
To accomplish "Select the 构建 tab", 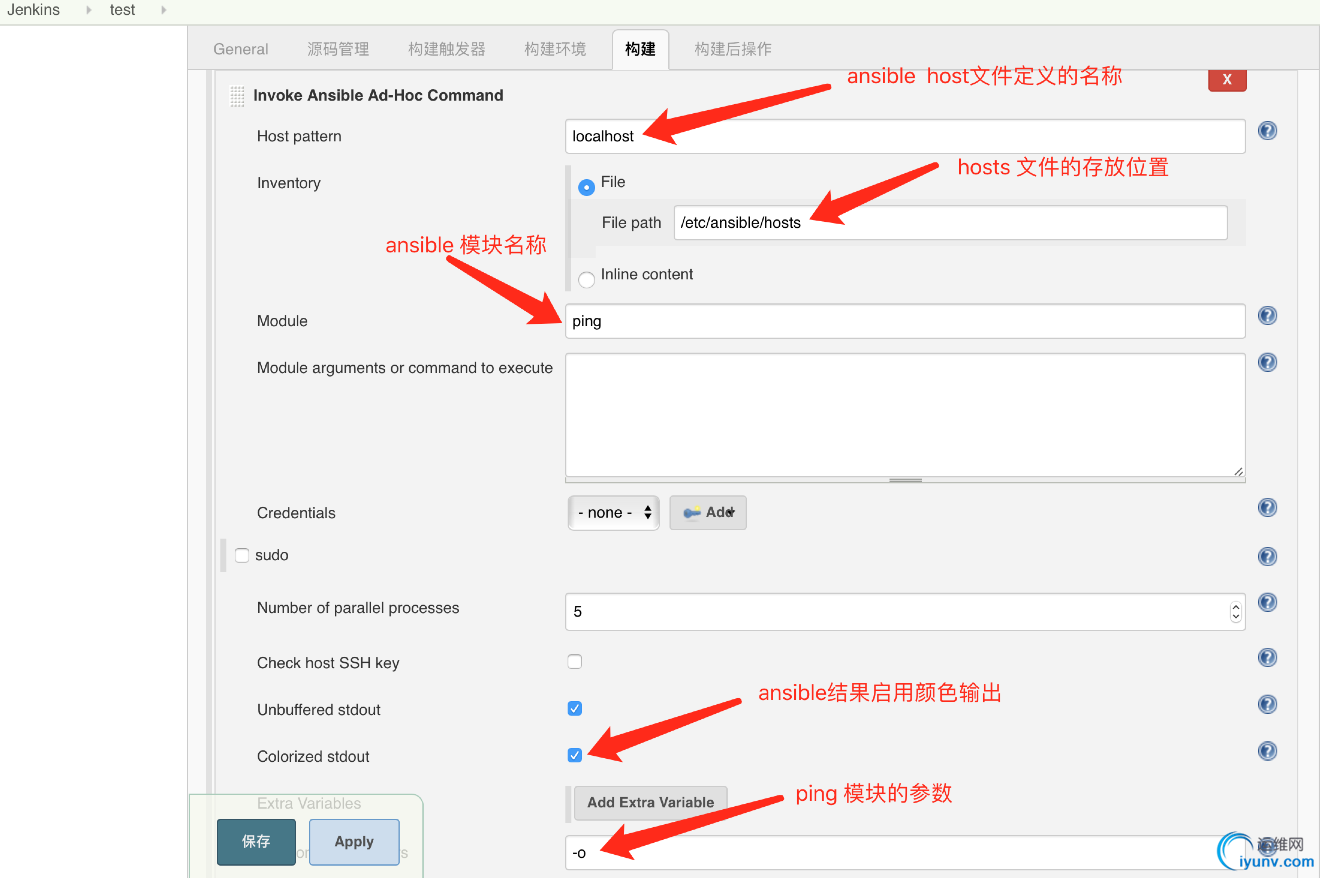I will coord(640,49).
